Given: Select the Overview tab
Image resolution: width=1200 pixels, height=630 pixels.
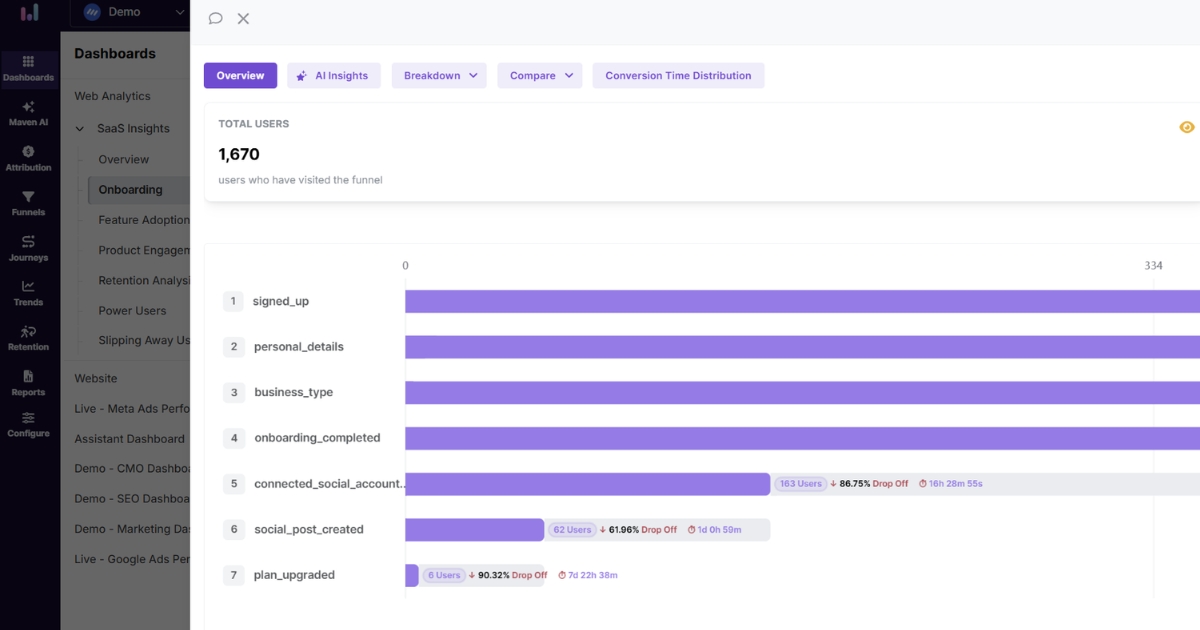Looking at the screenshot, I should (x=240, y=75).
